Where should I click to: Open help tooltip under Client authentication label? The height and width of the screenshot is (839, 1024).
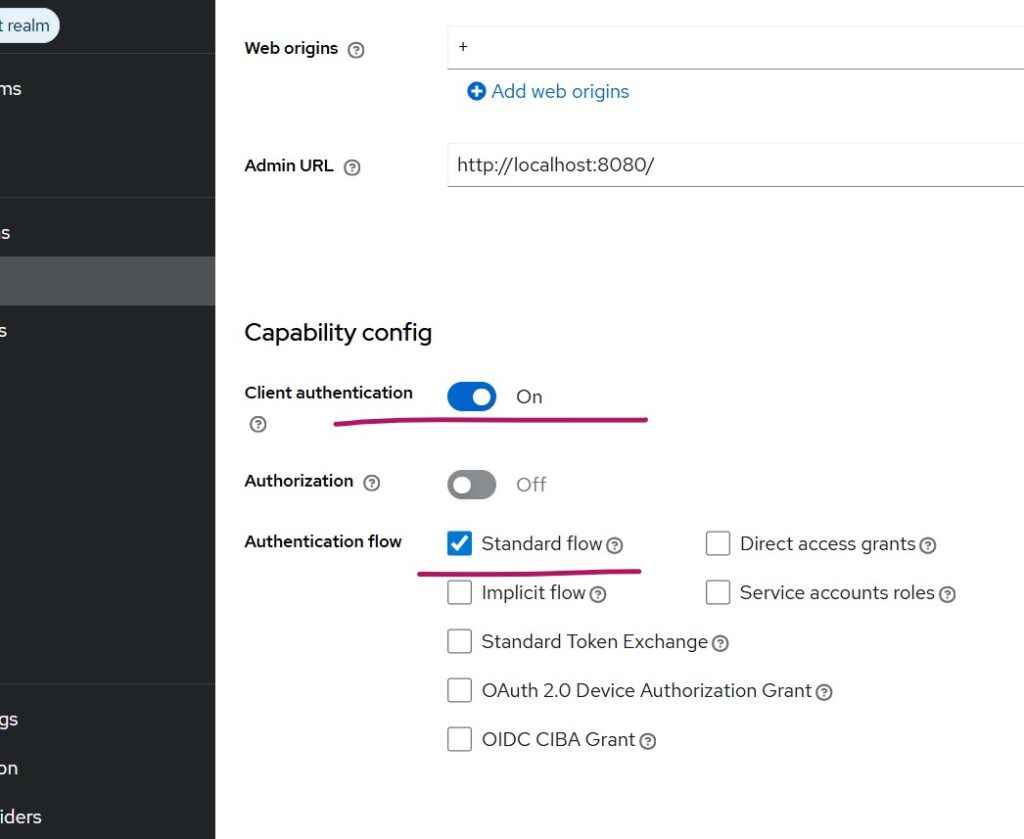point(258,425)
